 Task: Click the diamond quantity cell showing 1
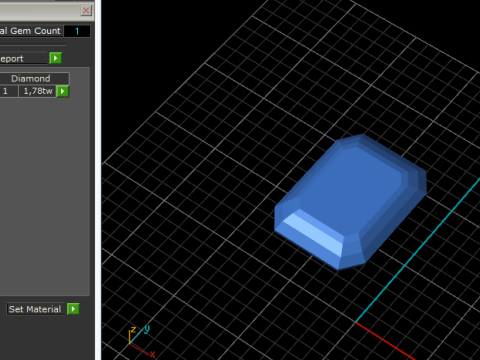(8, 91)
